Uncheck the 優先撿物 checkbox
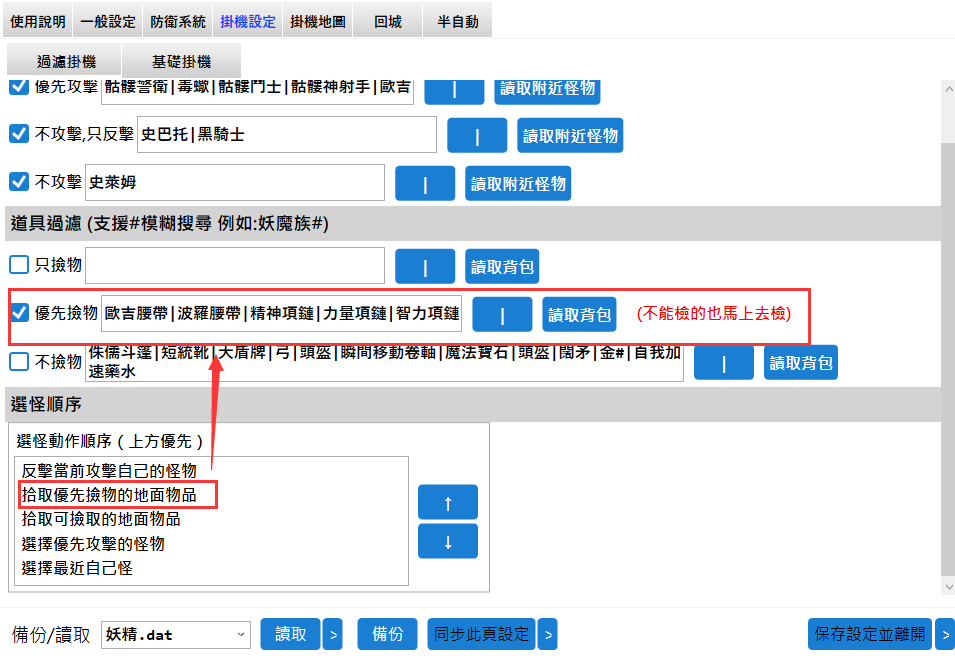955x658 pixels. click(19, 313)
